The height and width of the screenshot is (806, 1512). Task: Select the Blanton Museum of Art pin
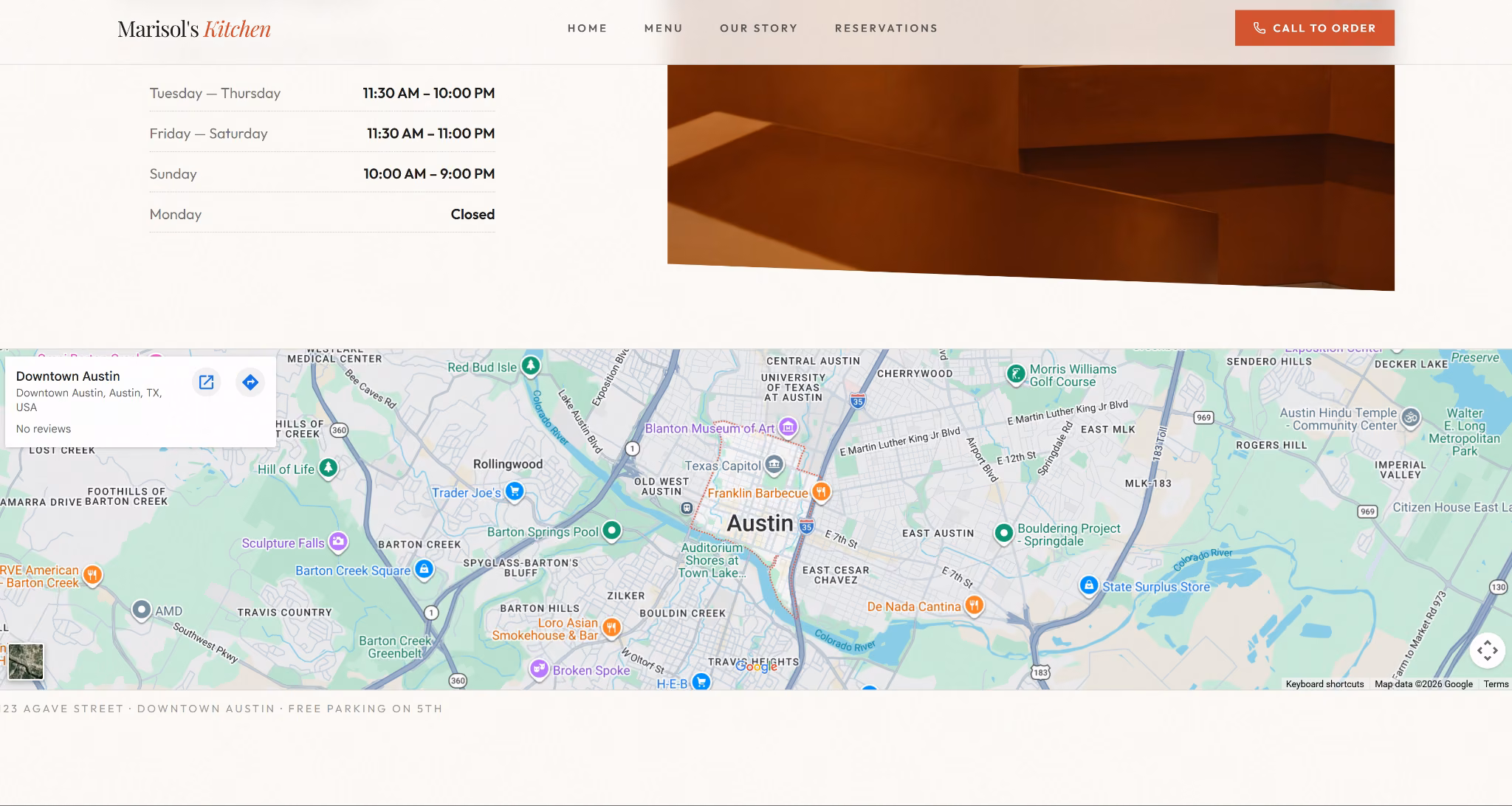click(x=788, y=427)
